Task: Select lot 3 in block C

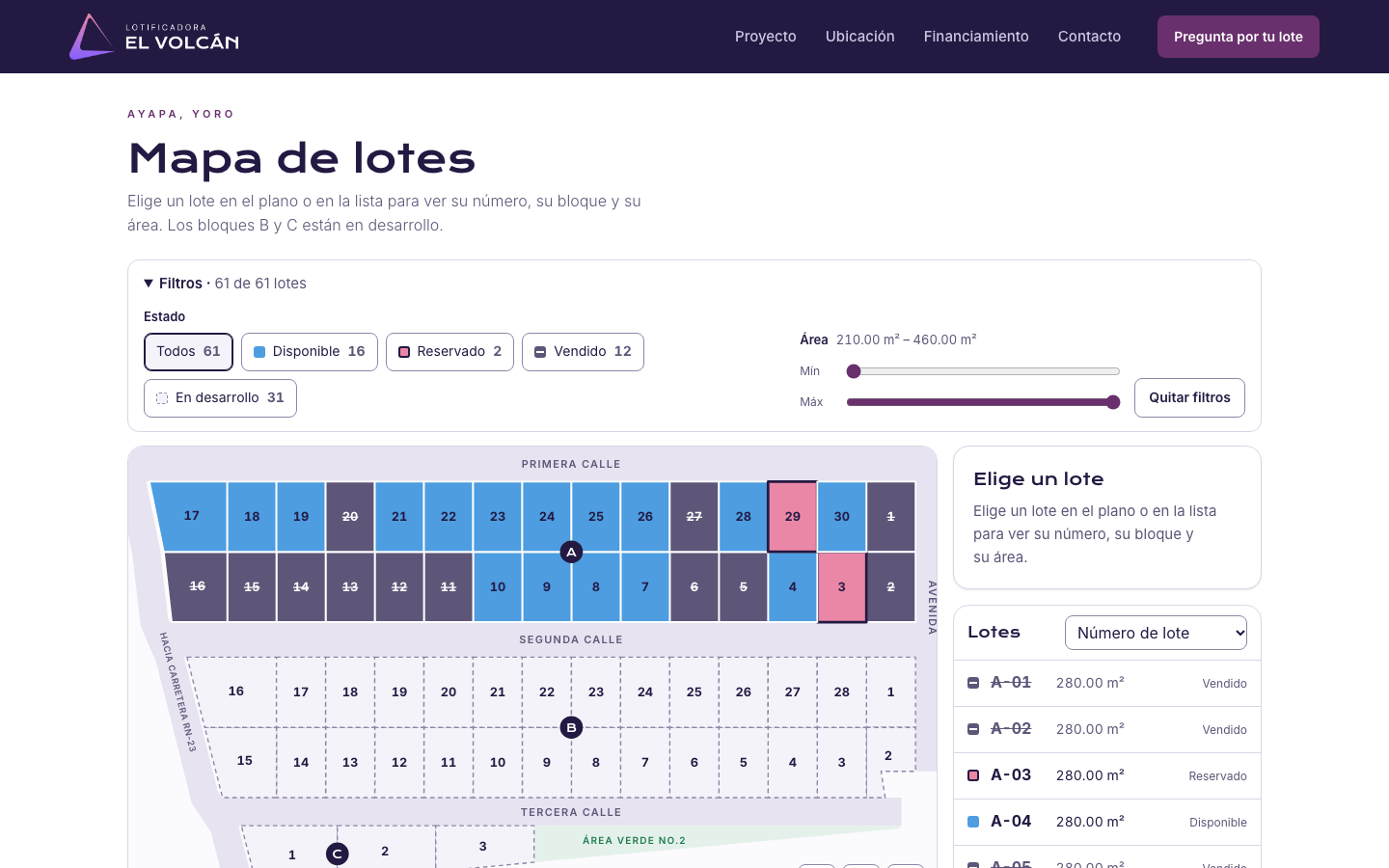Action: click(x=483, y=846)
